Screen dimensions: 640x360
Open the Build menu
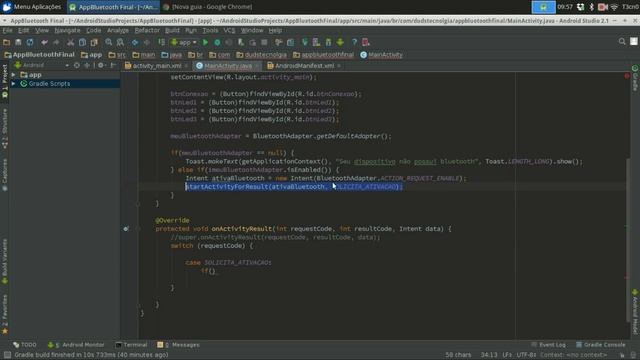point(172,31)
